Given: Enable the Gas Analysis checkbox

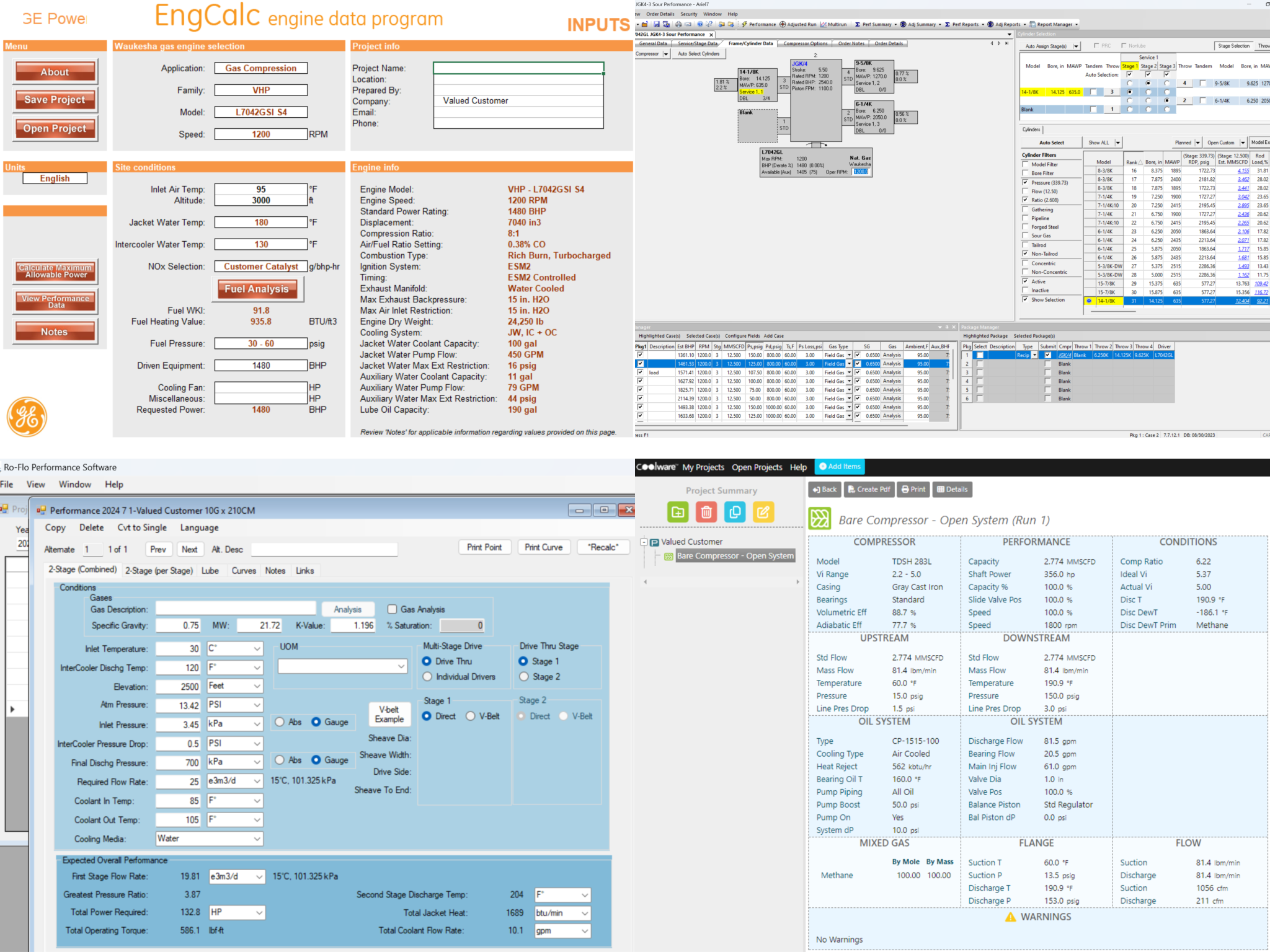Looking at the screenshot, I should [x=393, y=609].
